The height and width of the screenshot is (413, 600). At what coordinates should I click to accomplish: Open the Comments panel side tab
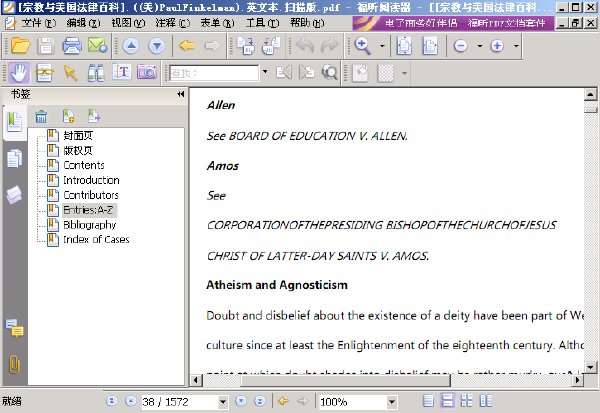pos(15,328)
